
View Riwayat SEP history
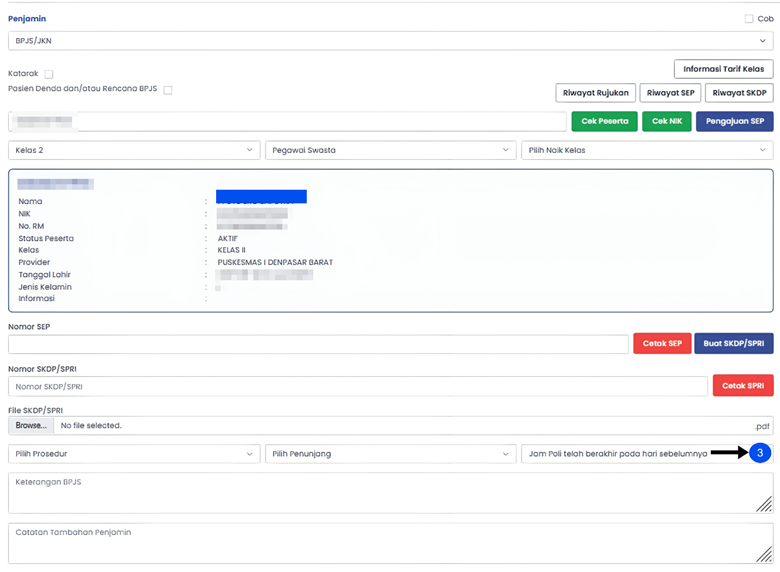click(x=670, y=93)
